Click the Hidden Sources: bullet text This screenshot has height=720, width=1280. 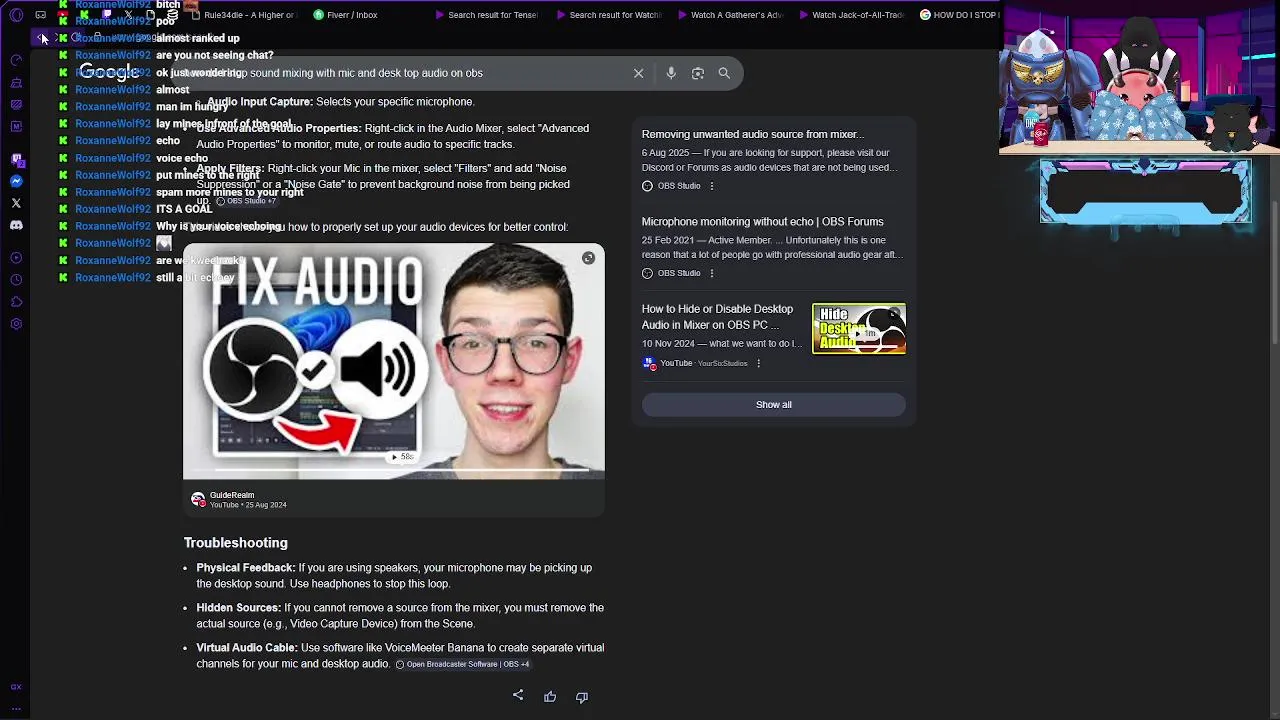pos(239,608)
